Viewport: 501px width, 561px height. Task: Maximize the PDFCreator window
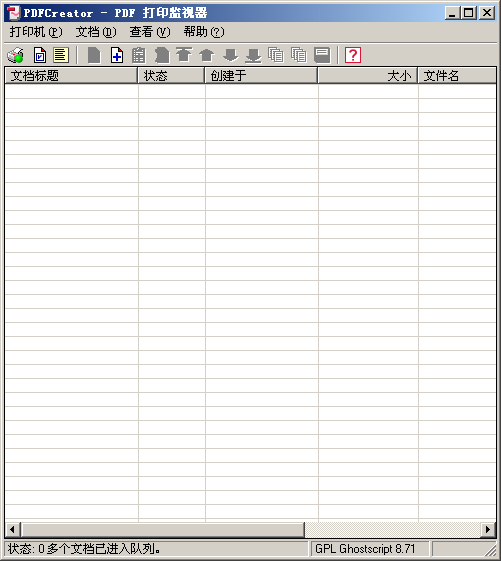[468, 13]
